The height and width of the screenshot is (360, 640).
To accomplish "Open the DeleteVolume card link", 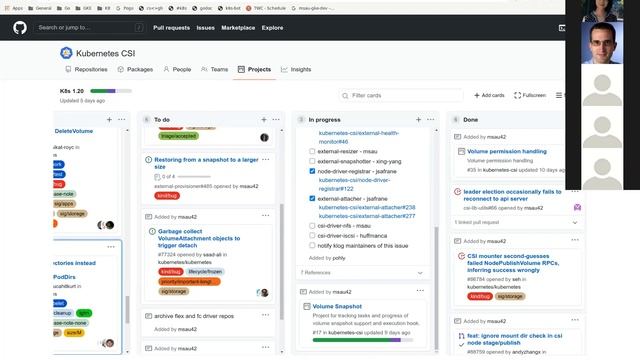I will [74, 131].
